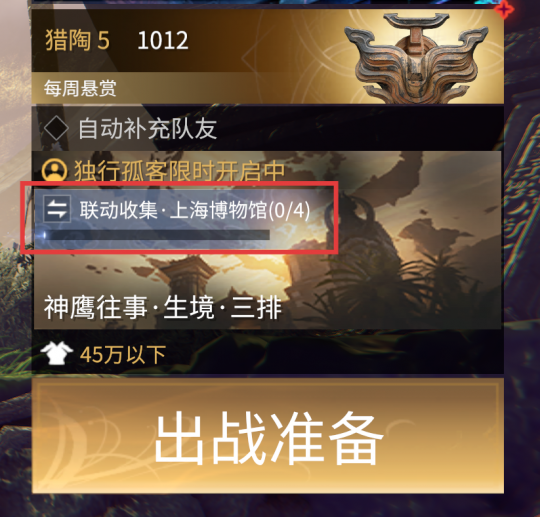Open the 猎陶 5 rank details
540x517 pixels.
click(x=77, y=40)
